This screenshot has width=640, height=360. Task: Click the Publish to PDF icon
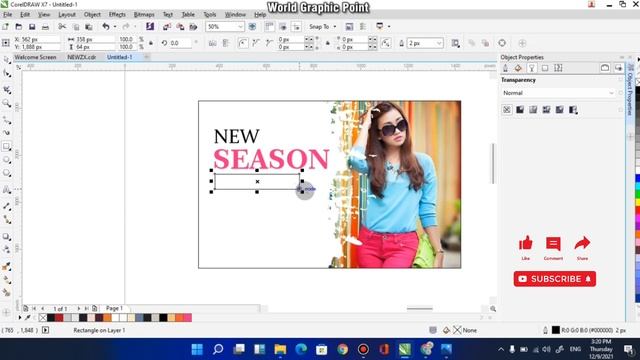(193, 27)
